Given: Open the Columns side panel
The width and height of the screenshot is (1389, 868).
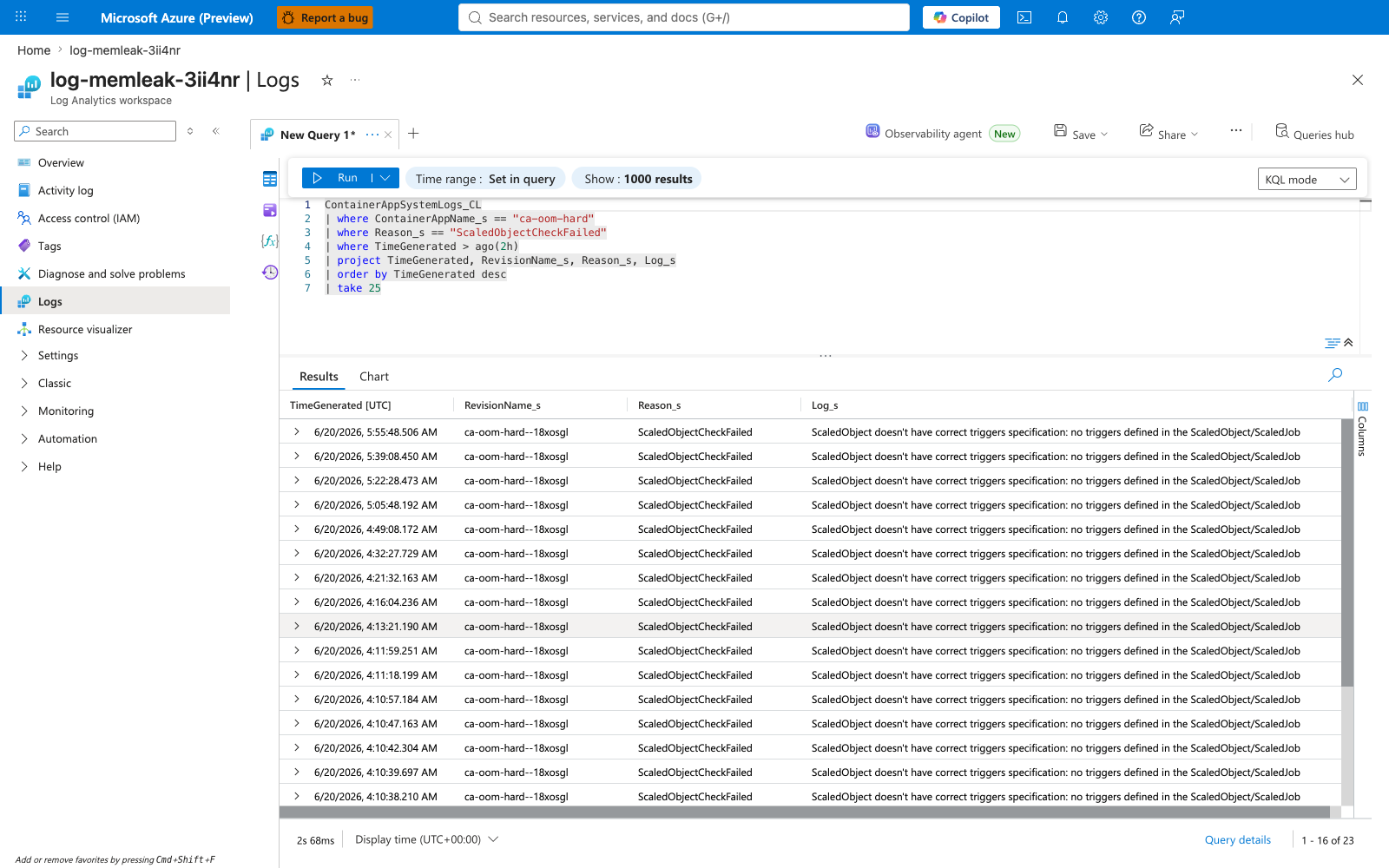Looking at the screenshot, I should pyautogui.click(x=1362, y=429).
